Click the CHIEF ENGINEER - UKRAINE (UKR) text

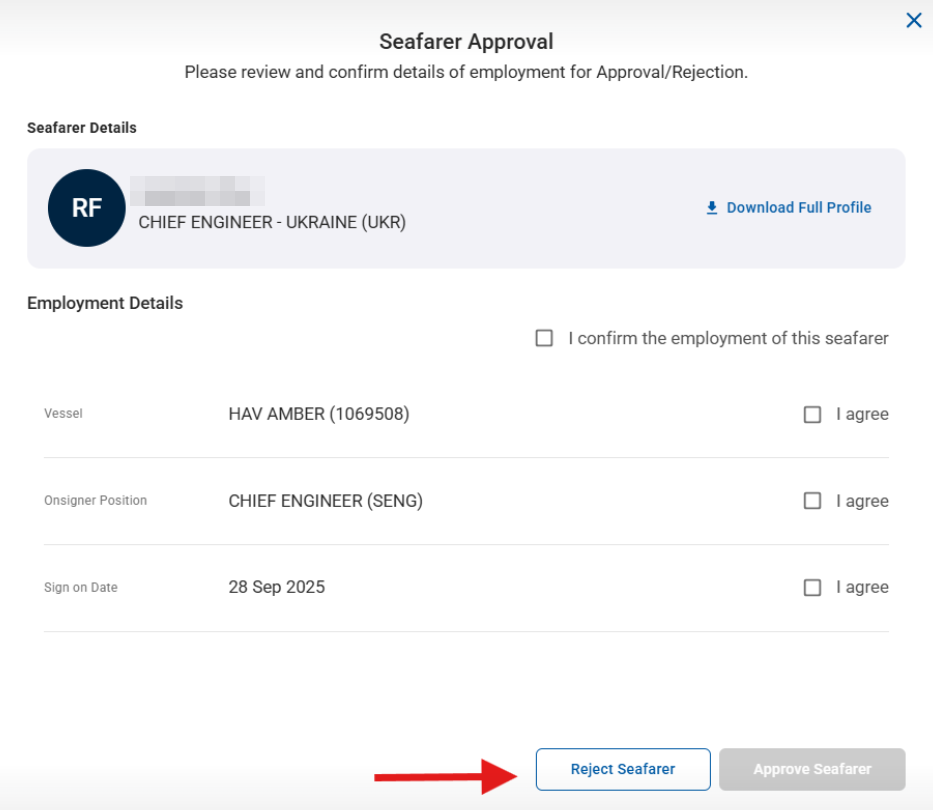[272, 222]
